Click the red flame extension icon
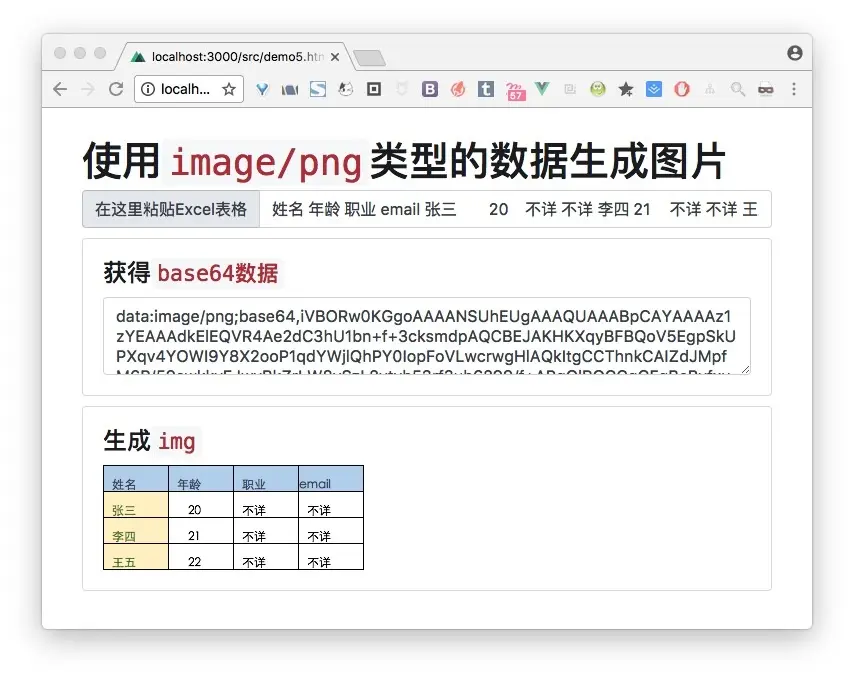The image size is (854, 679). point(458,89)
